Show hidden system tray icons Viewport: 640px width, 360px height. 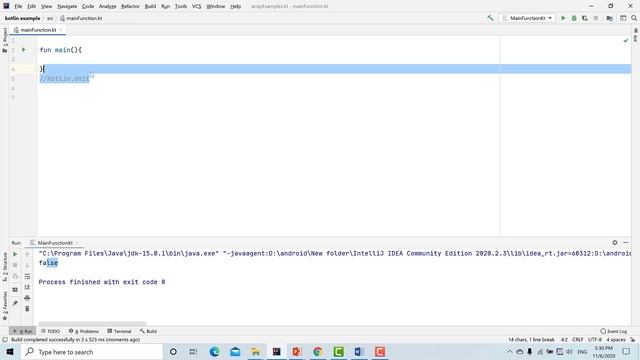point(509,351)
